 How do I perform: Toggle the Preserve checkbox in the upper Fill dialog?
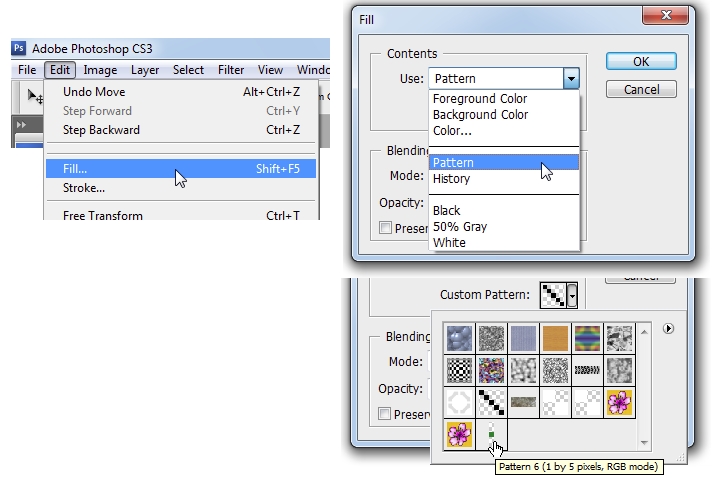pyautogui.click(x=385, y=228)
